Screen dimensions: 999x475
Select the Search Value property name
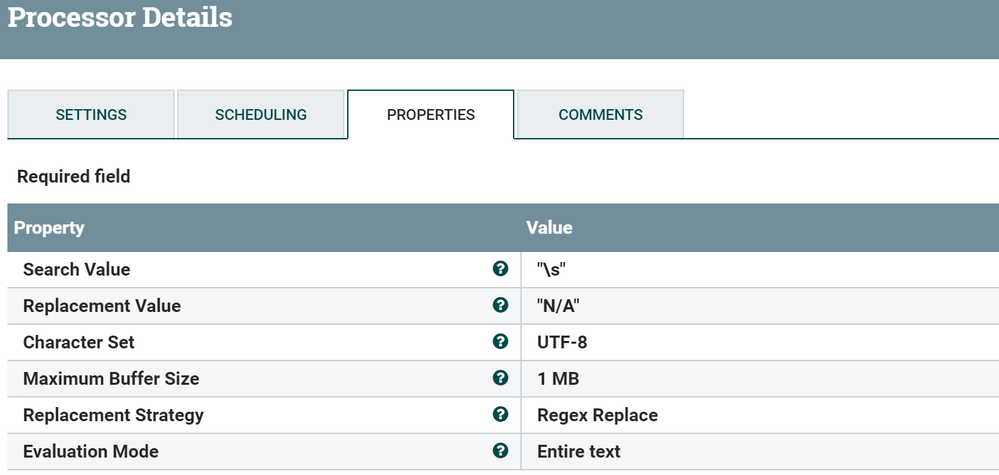pos(76,269)
